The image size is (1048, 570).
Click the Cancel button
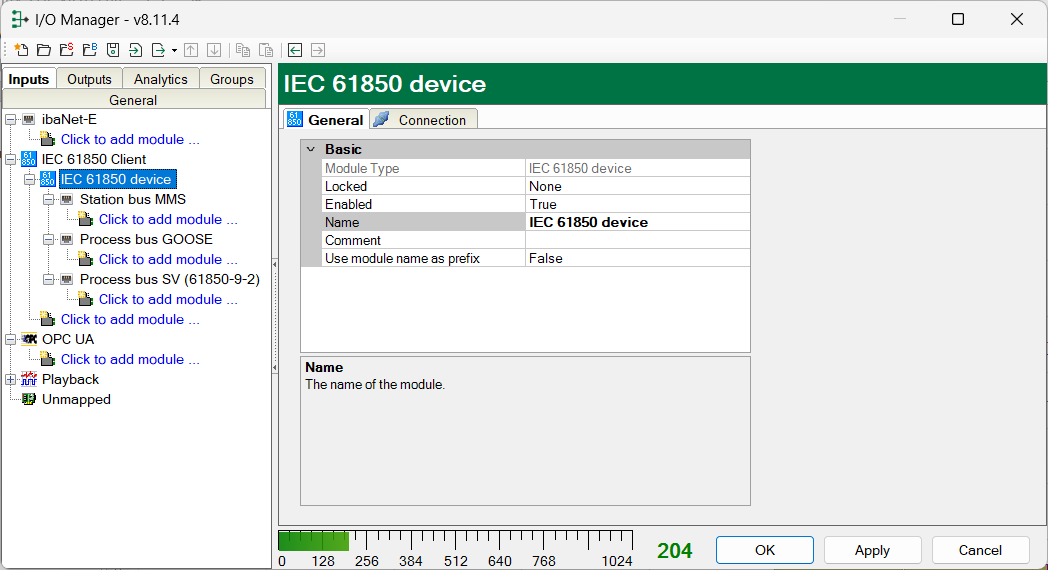(x=980, y=550)
